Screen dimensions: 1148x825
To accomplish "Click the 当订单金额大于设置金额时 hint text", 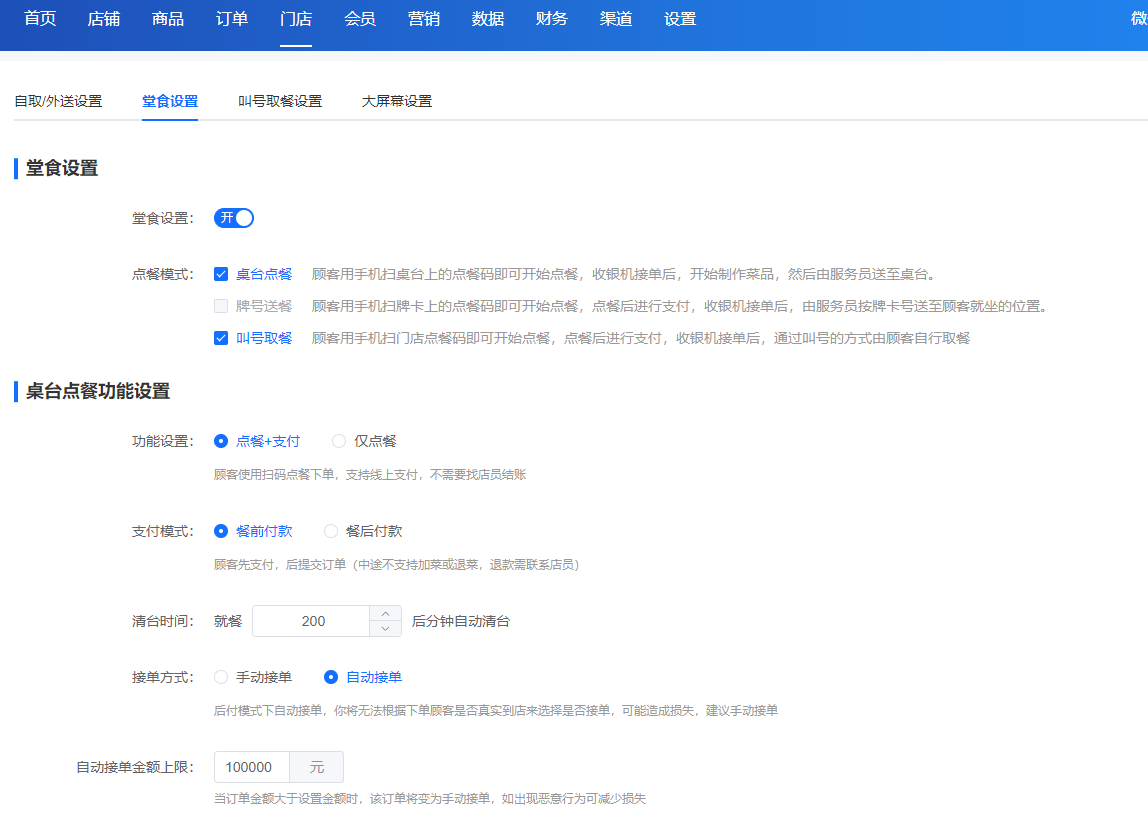I will click(430, 799).
